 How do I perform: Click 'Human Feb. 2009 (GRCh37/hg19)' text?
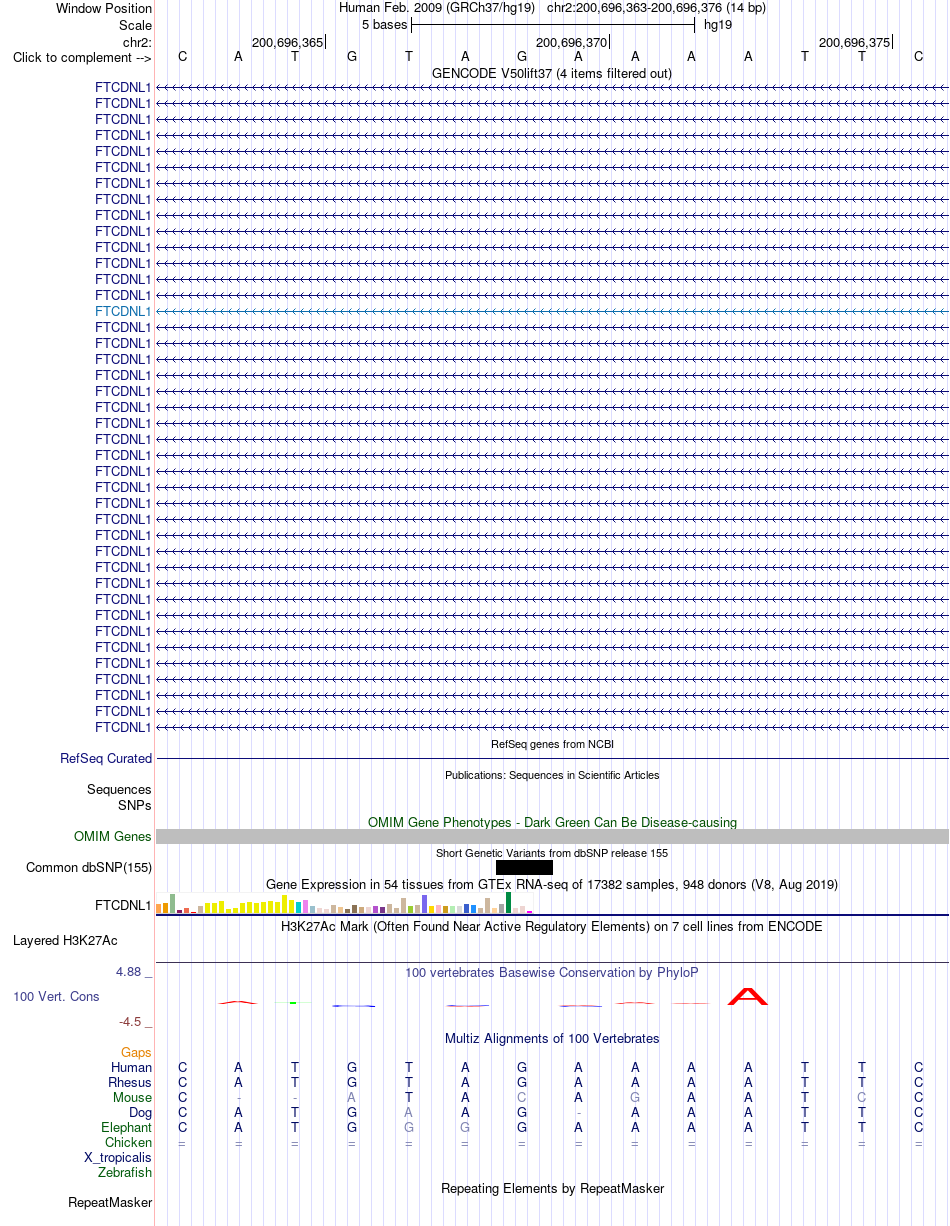(437, 9)
